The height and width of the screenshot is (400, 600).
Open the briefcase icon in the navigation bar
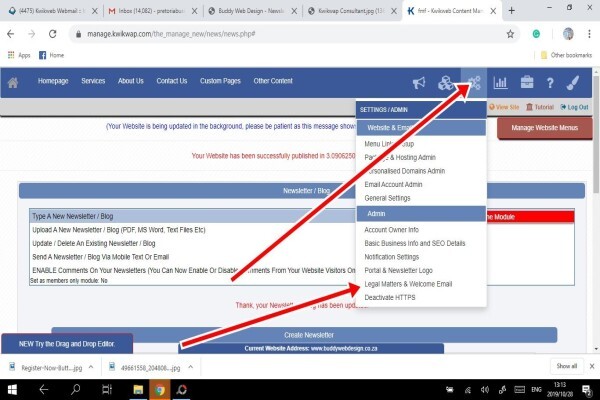[527, 82]
